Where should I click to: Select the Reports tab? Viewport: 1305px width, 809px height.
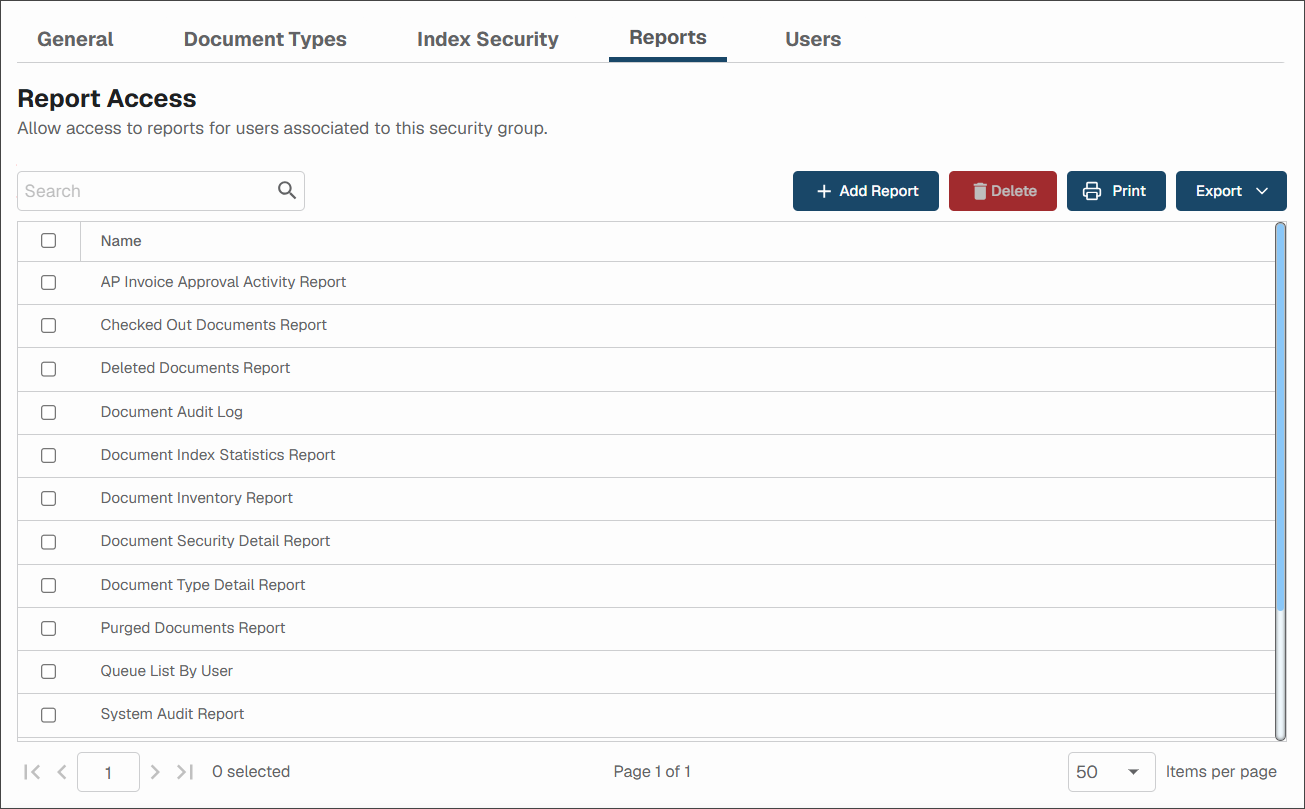point(668,38)
